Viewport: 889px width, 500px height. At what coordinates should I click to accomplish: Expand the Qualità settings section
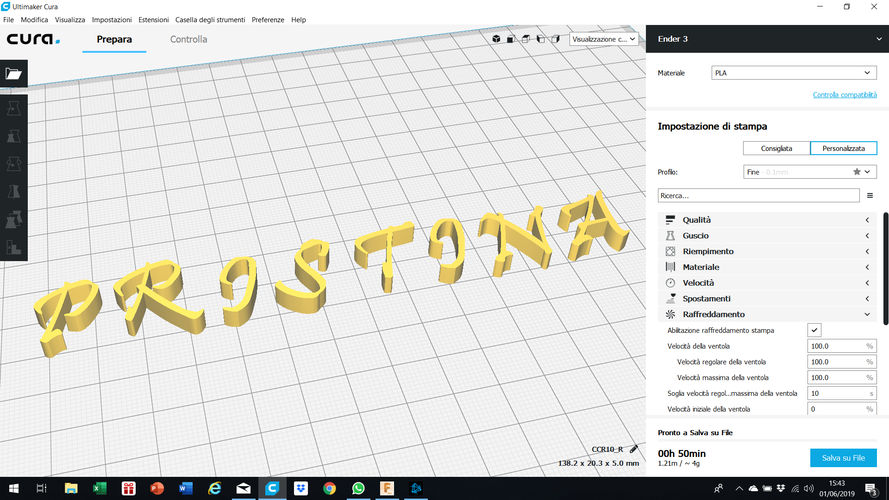(x=767, y=220)
